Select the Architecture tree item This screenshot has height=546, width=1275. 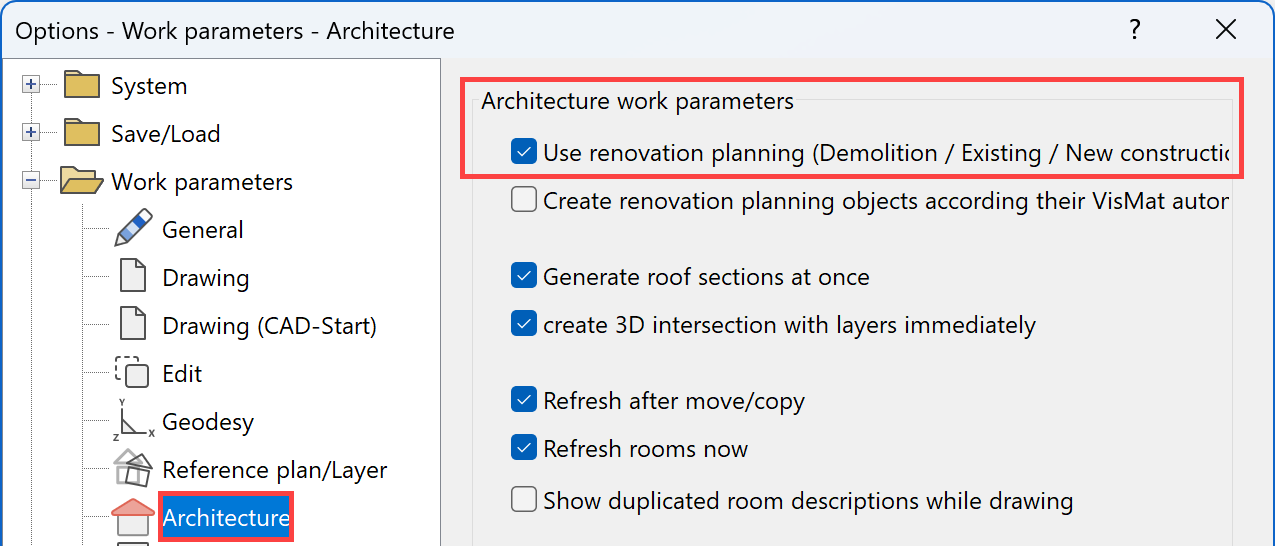pyautogui.click(x=226, y=518)
